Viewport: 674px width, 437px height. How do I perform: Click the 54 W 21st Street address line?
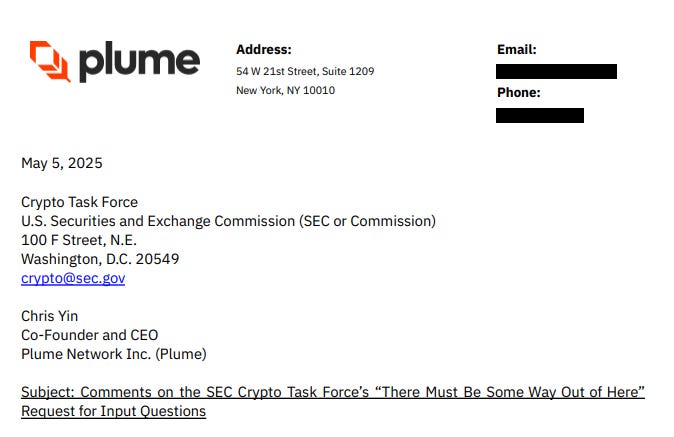click(305, 71)
